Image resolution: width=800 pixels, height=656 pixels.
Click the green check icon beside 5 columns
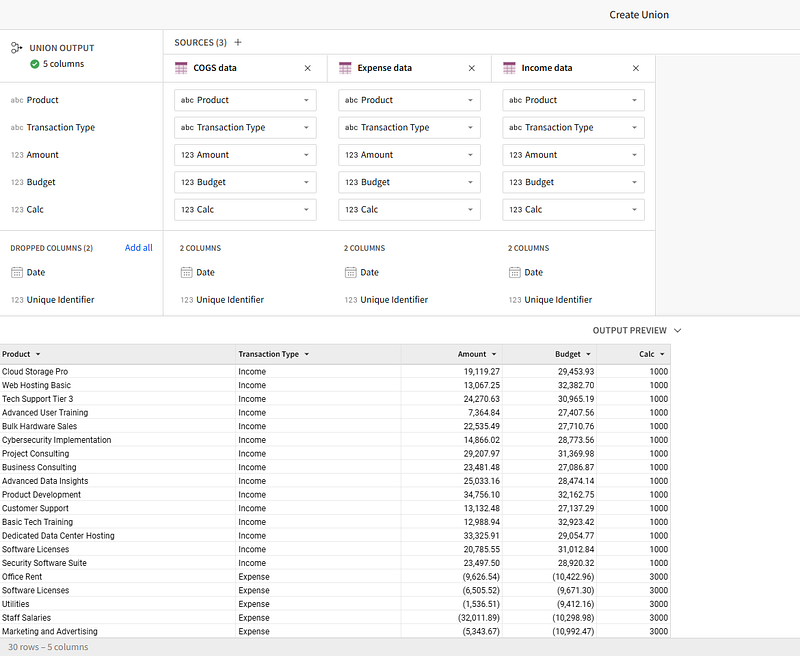click(x=35, y=64)
